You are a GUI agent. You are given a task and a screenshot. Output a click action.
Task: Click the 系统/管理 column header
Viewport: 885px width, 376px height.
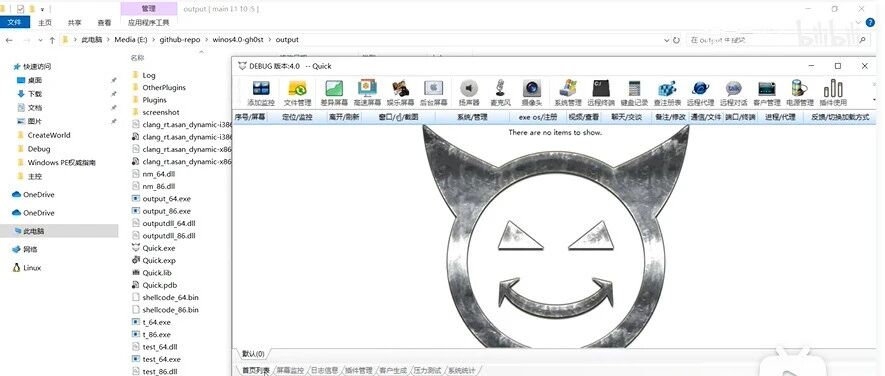tap(472, 117)
